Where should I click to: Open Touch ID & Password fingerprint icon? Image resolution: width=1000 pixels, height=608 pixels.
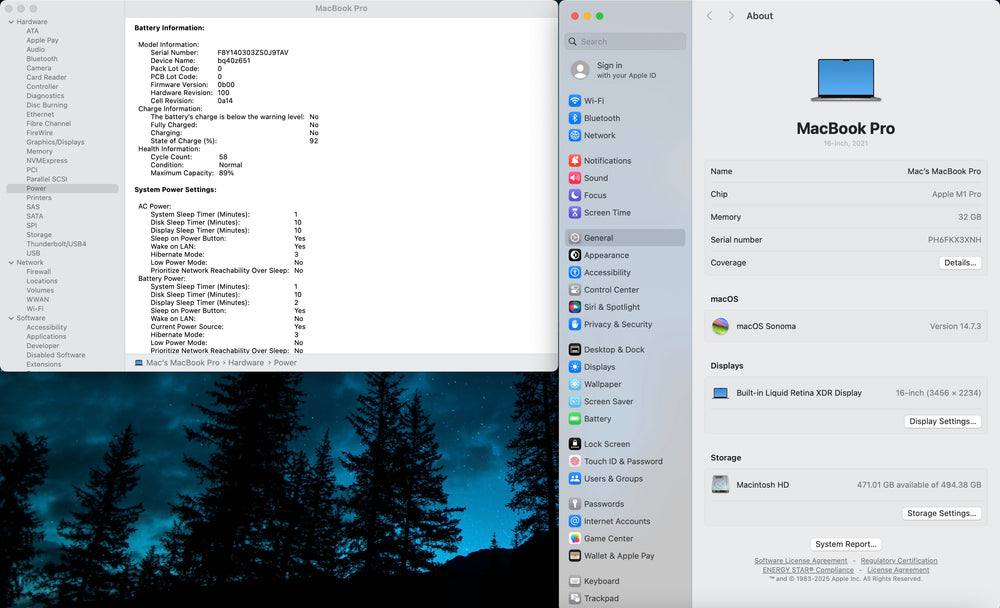coord(575,461)
